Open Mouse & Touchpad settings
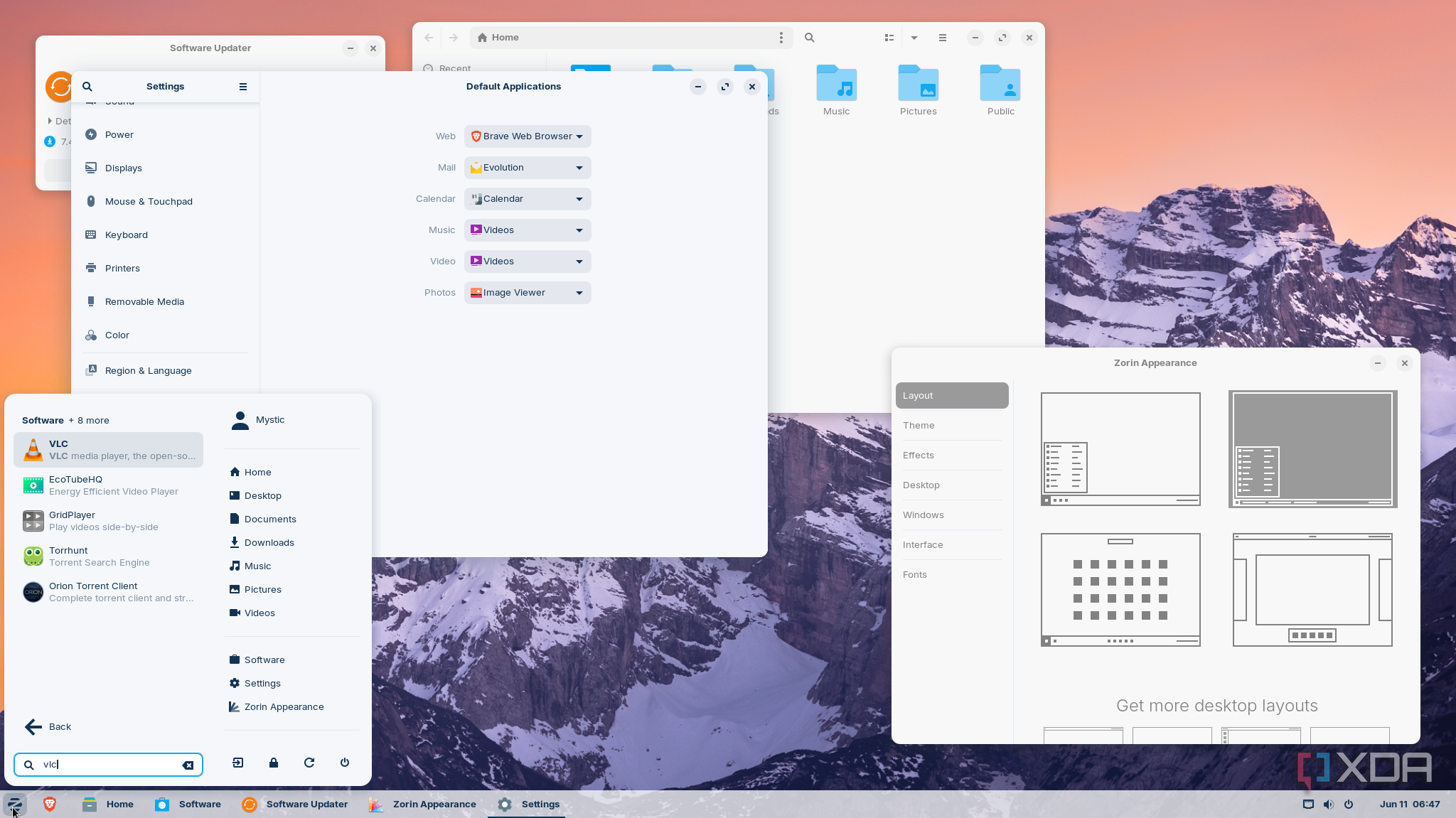This screenshot has width=1456, height=818. 165,202
